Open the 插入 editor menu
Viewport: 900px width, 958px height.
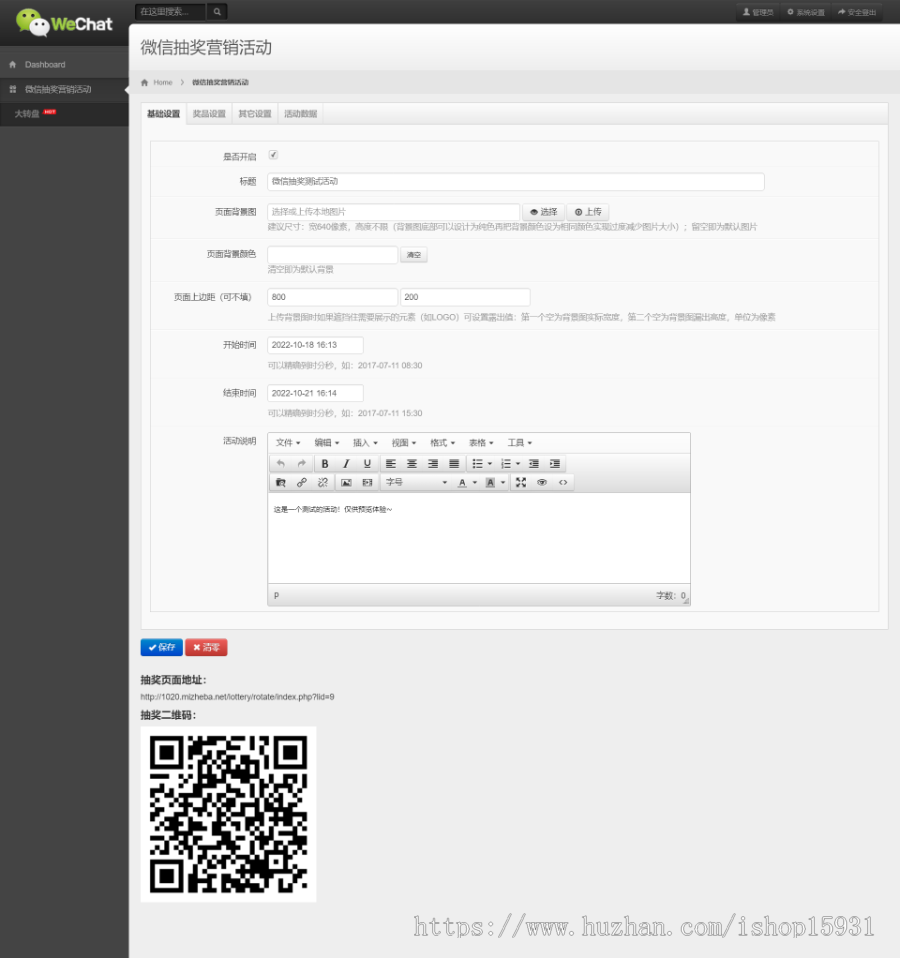[365, 442]
